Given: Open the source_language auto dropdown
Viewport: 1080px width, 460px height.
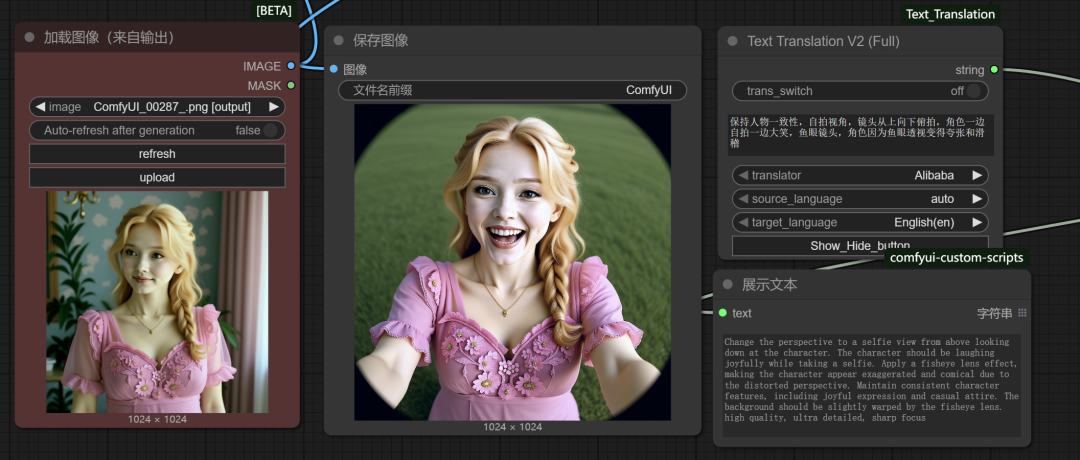Looking at the screenshot, I should coord(860,199).
